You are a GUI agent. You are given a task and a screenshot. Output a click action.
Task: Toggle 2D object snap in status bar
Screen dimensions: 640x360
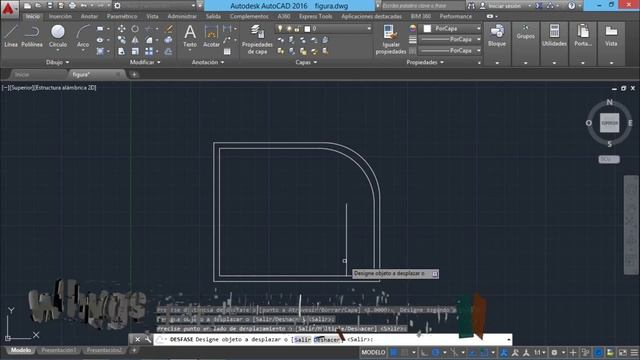coord(484,352)
